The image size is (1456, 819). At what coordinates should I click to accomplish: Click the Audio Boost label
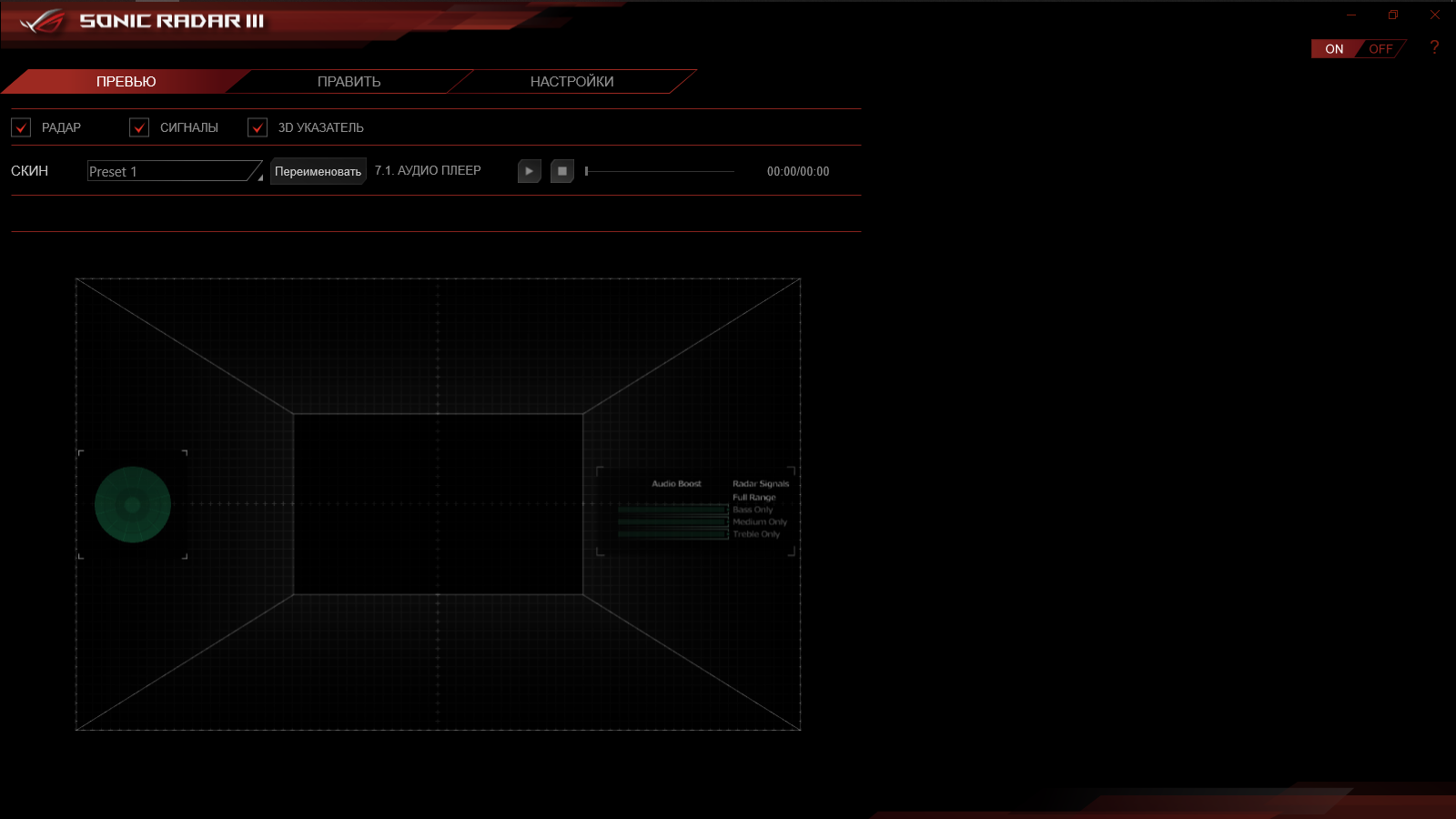(676, 484)
